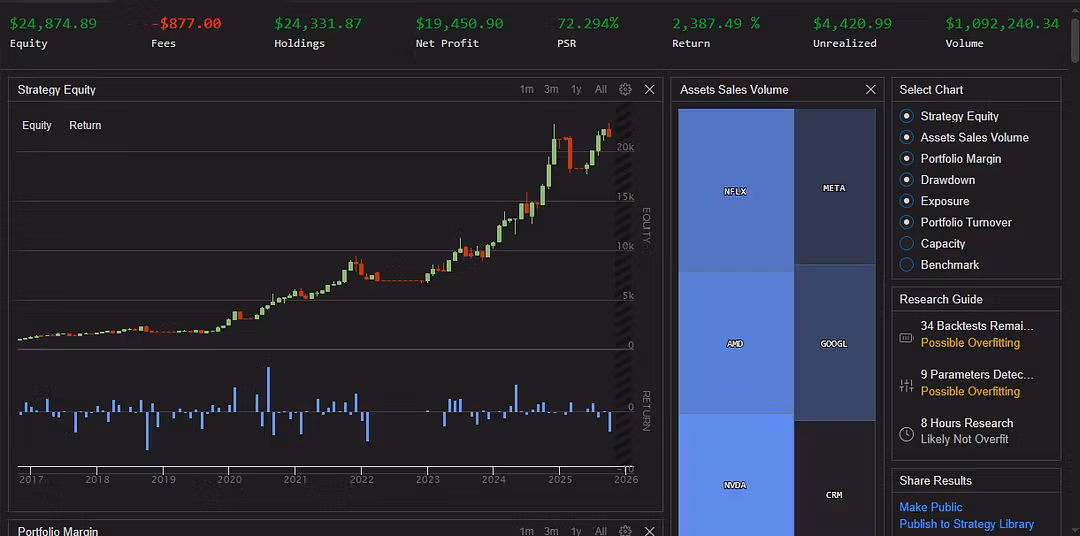Toggle the Drawdown chart option

(907, 180)
